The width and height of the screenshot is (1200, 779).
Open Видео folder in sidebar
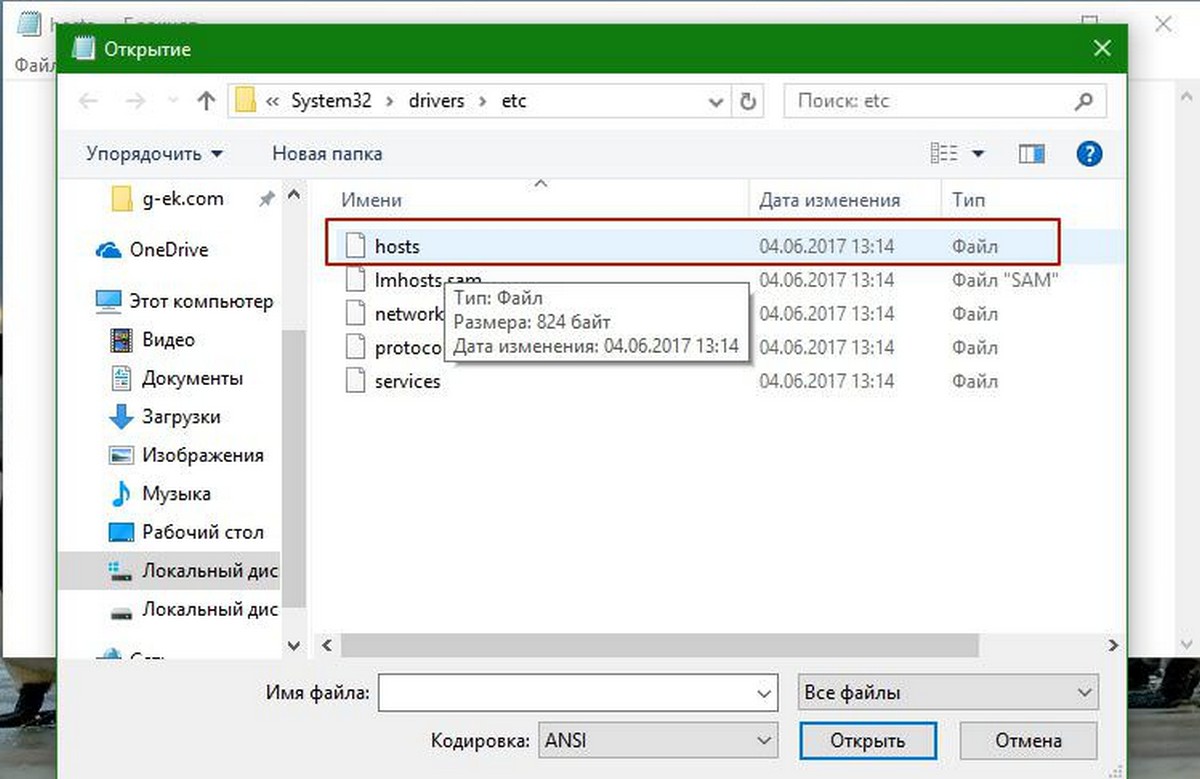(x=168, y=340)
